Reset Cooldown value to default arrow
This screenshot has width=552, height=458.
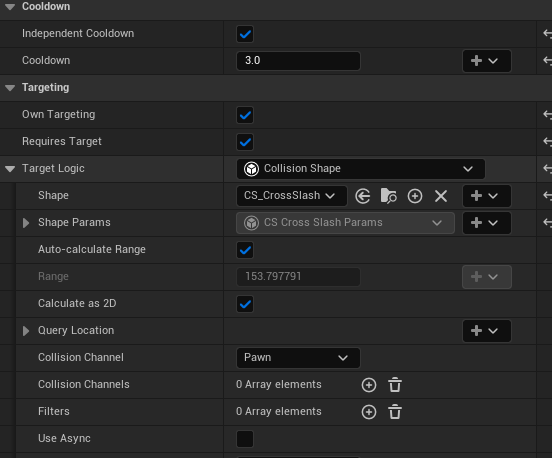[x=547, y=61]
